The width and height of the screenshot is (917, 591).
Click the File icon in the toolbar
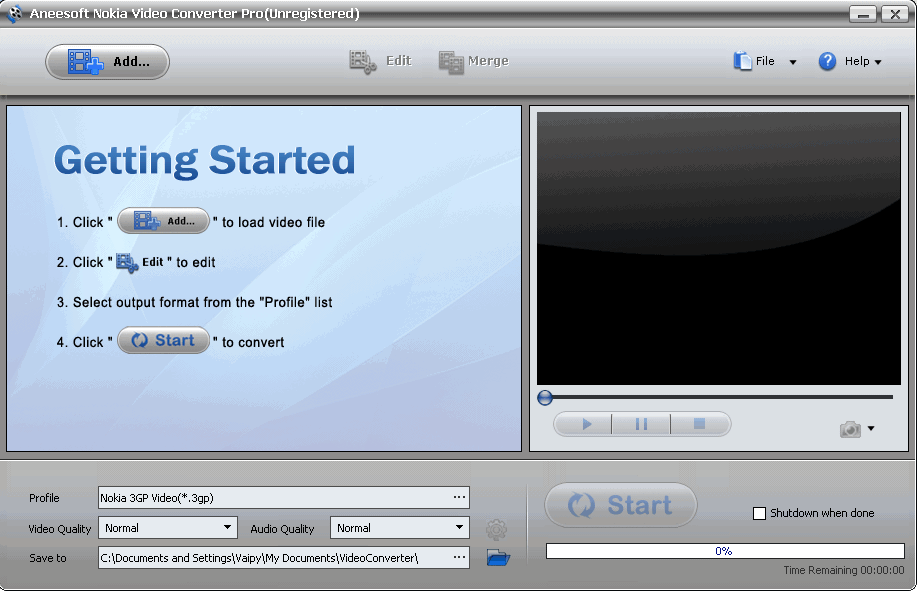tap(742, 60)
